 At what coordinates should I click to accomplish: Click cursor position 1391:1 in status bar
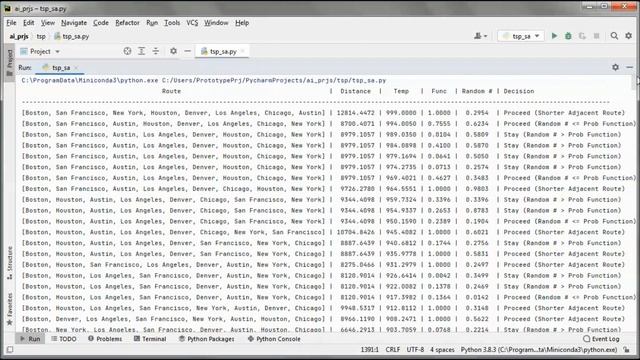coord(370,350)
